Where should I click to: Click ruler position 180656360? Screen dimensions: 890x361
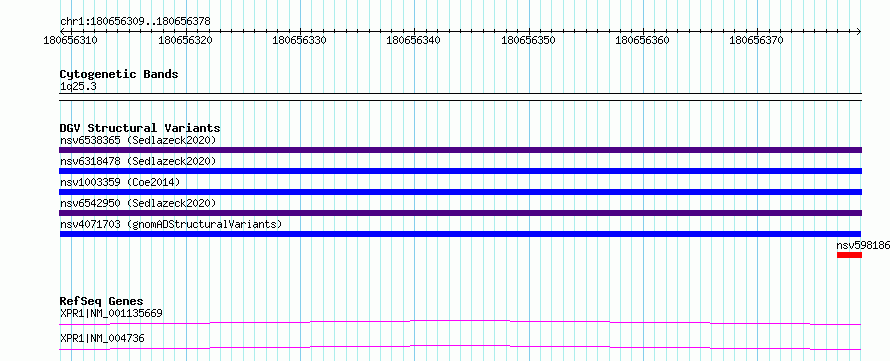click(642, 40)
